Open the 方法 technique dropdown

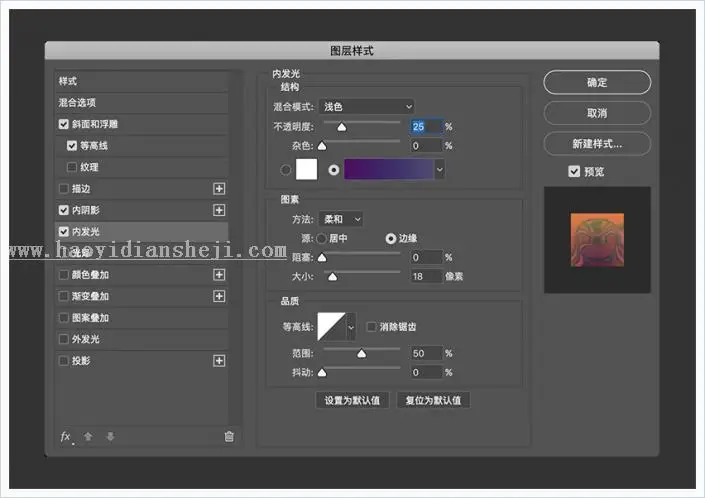340,219
